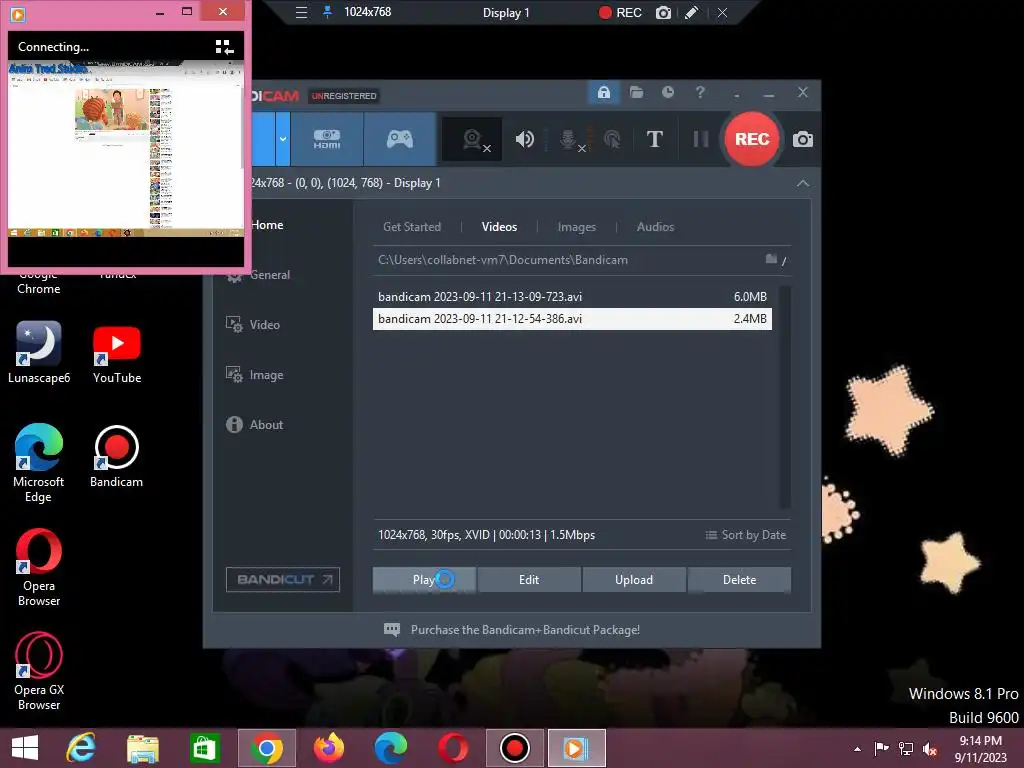This screenshot has height=768, width=1024.
Task: Open folder icon beside output path
Action: point(771,259)
